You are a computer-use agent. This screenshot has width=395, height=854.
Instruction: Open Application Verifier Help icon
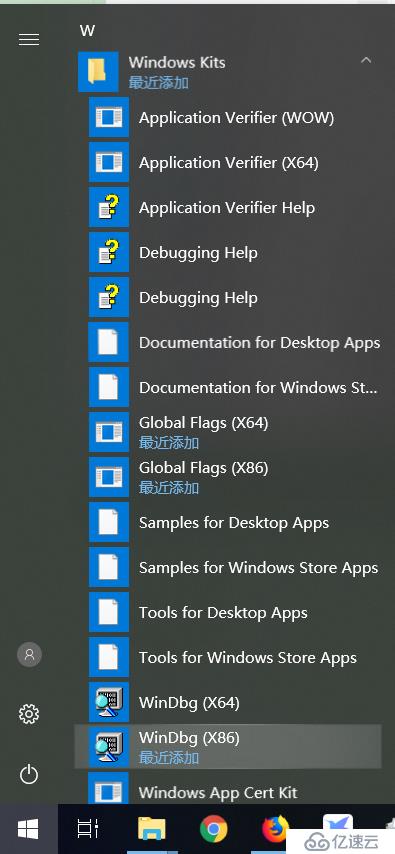(109, 207)
